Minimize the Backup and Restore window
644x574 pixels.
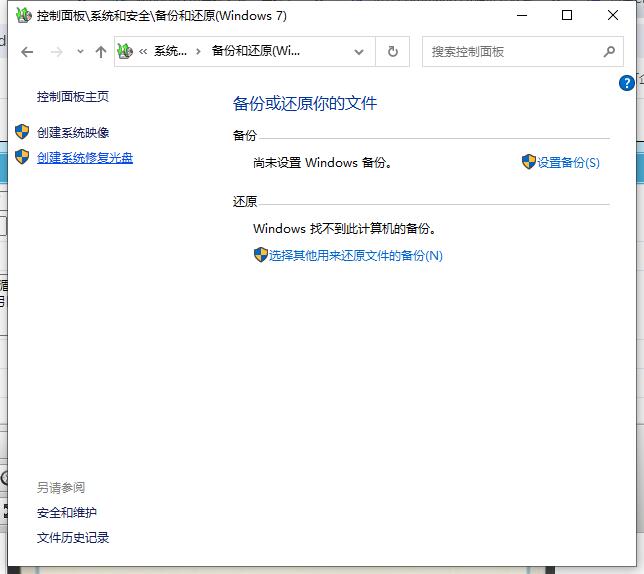point(522,16)
